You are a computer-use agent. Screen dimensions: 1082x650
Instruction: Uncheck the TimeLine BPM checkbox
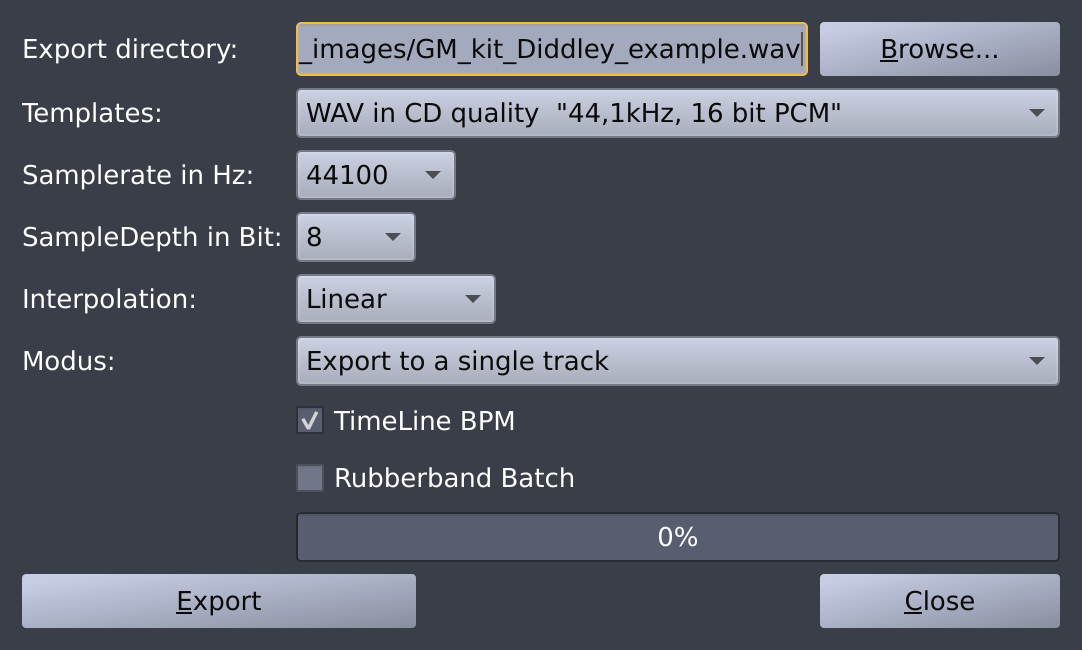pos(310,421)
